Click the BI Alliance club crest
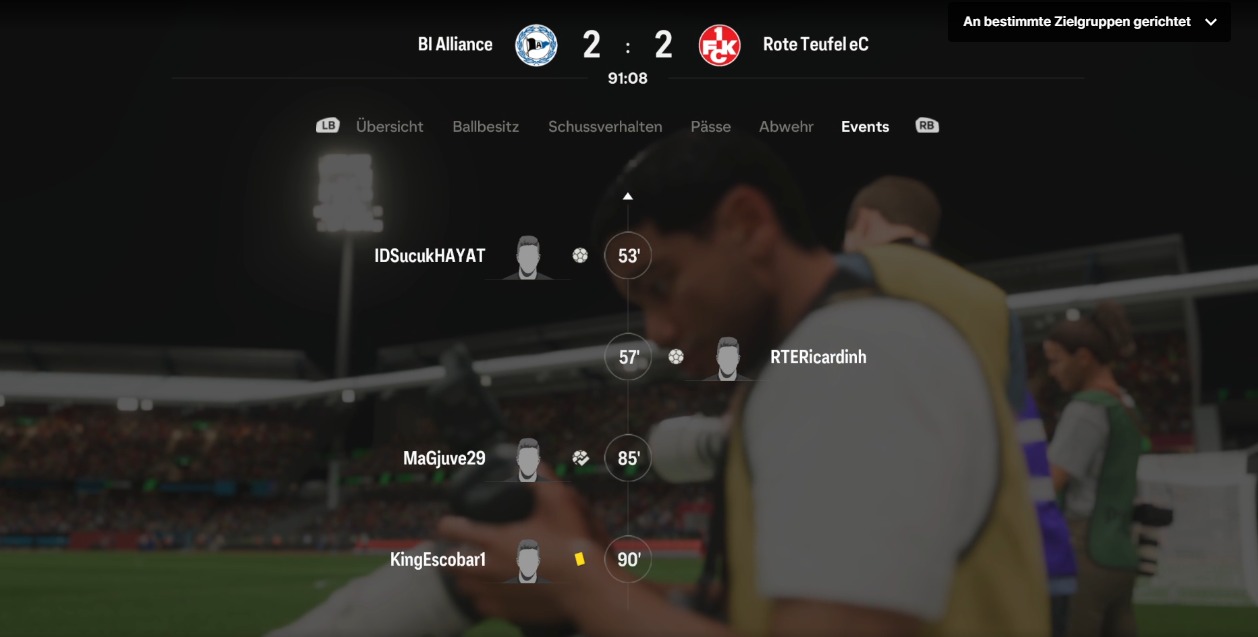Image resolution: width=1258 pixels, height=637 pixels. [536, 45]
